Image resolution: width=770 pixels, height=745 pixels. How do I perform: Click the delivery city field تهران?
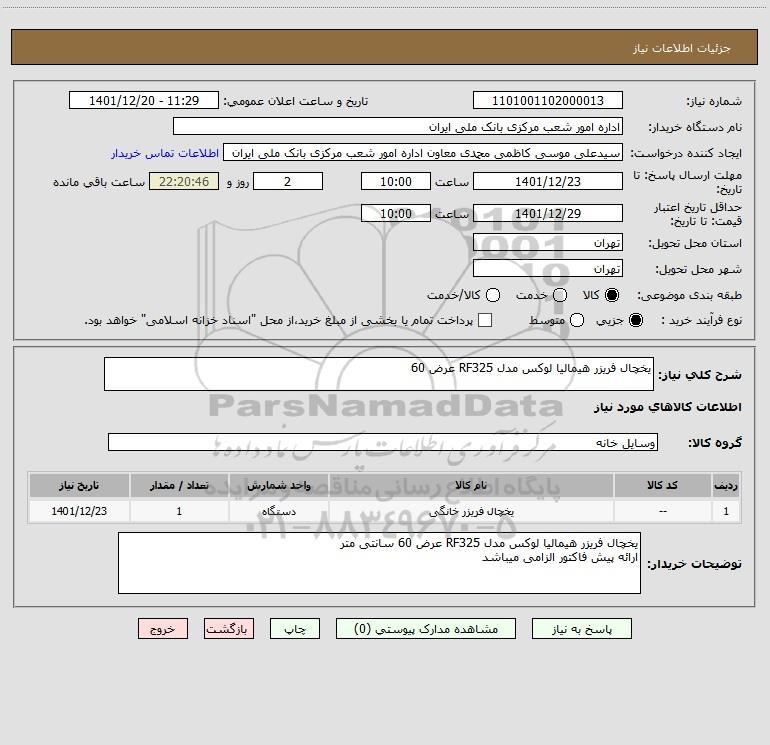tap(548, 269)
